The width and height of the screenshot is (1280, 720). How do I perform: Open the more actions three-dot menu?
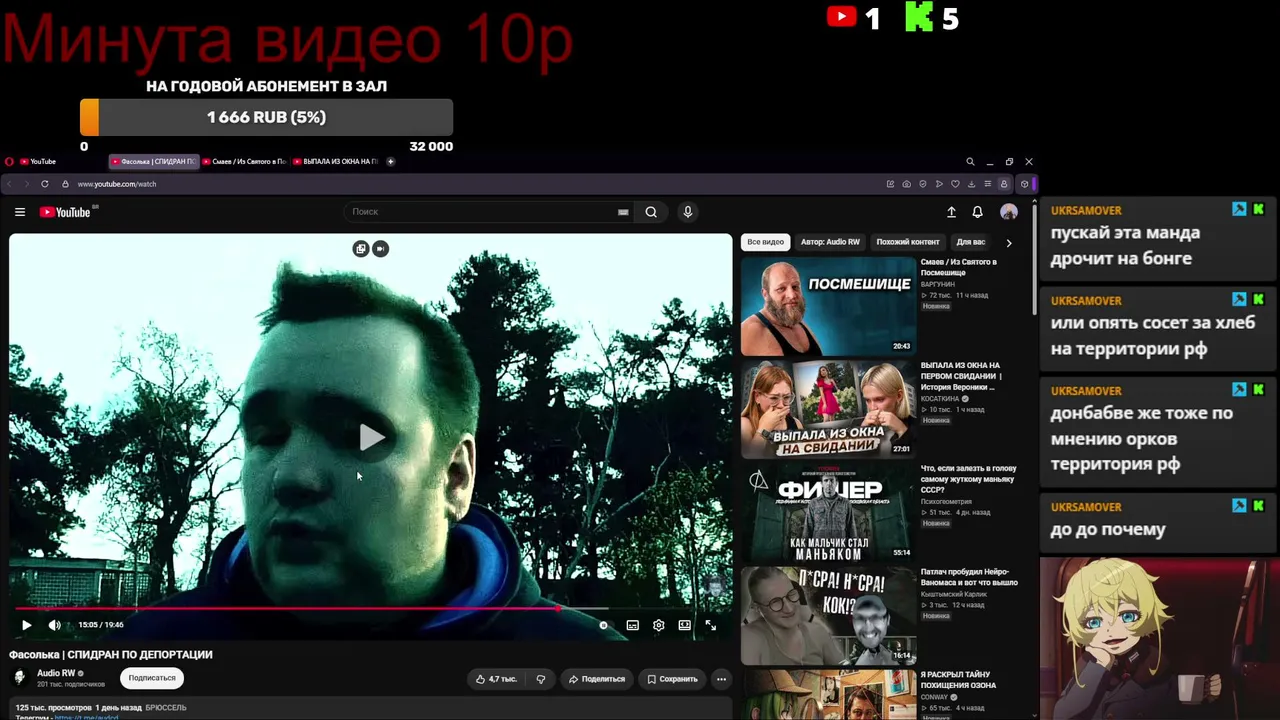click(x=721, y=679)
